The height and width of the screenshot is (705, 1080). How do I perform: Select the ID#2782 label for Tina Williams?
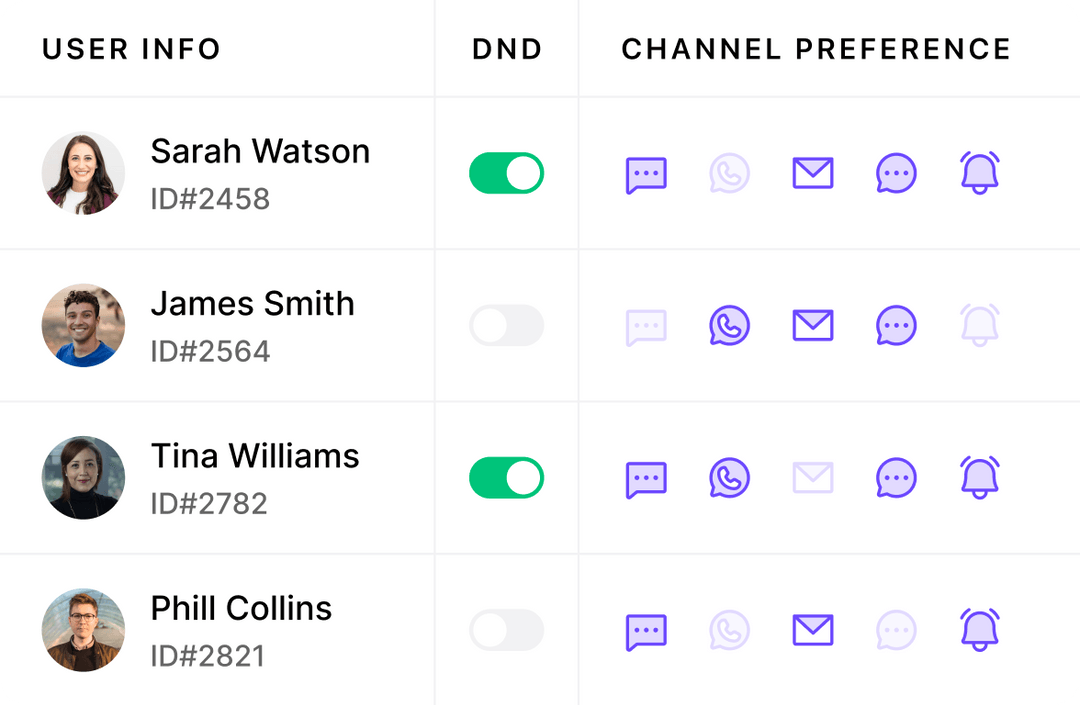click(210, 504)
